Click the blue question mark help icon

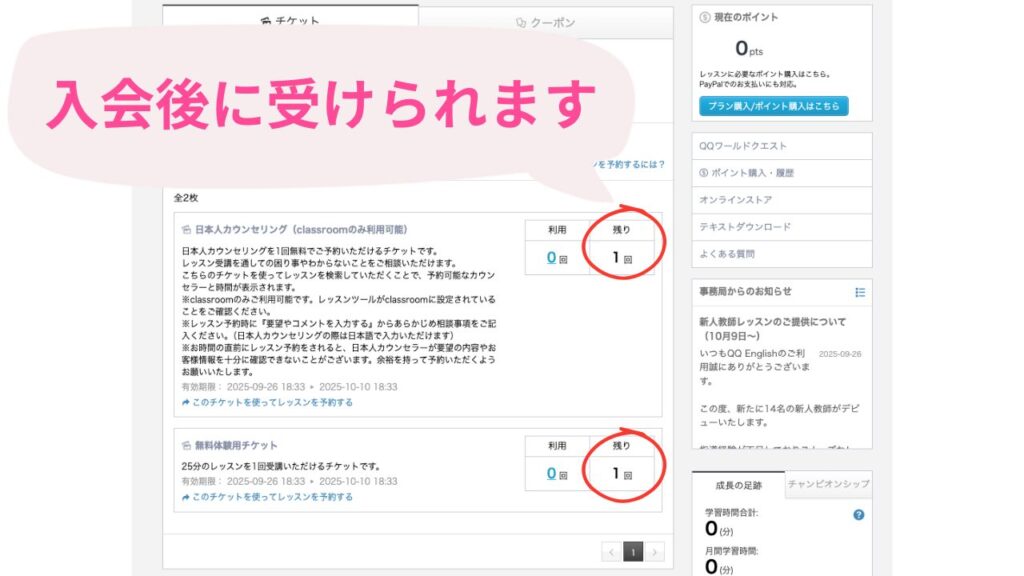858,515
